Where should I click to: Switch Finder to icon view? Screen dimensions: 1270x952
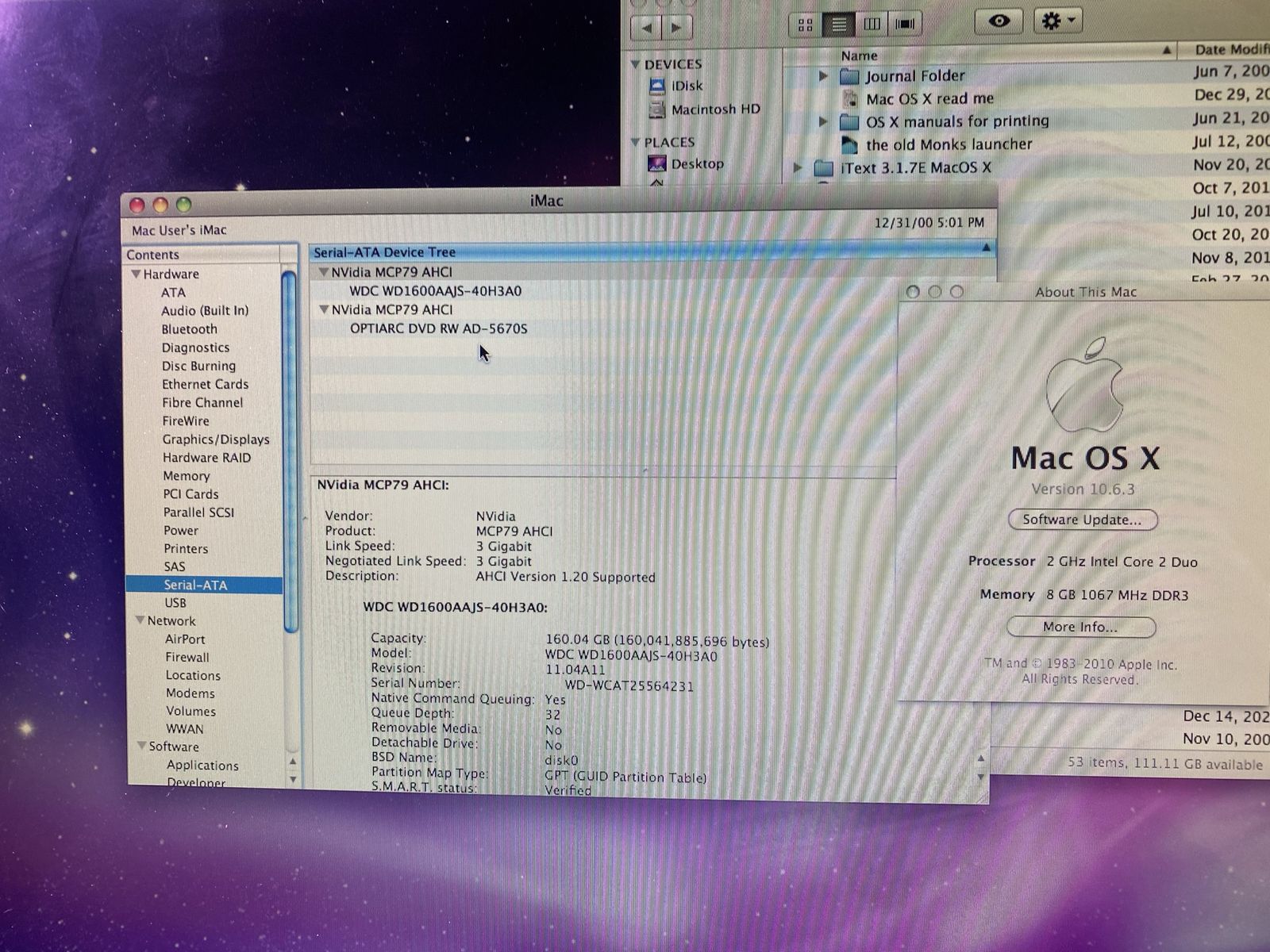pyautogui.click(x=806, y=25)
